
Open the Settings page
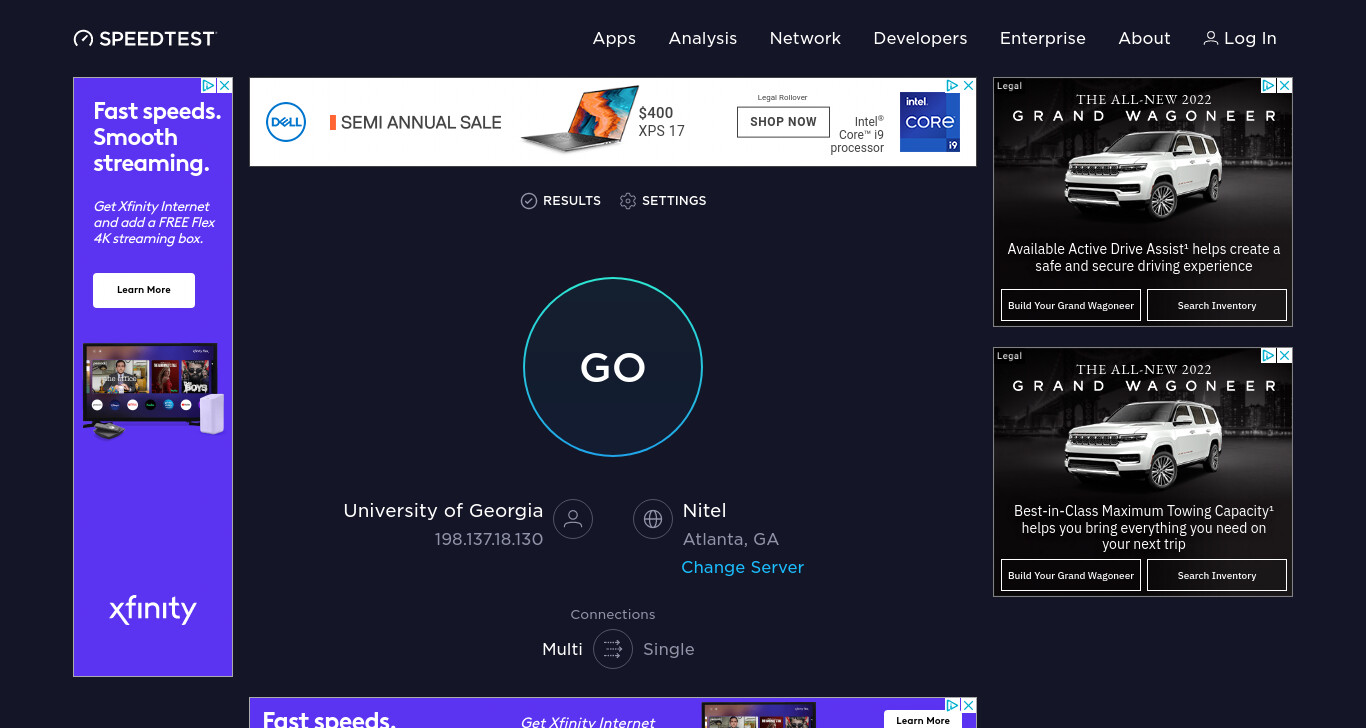tap(663, 201)
